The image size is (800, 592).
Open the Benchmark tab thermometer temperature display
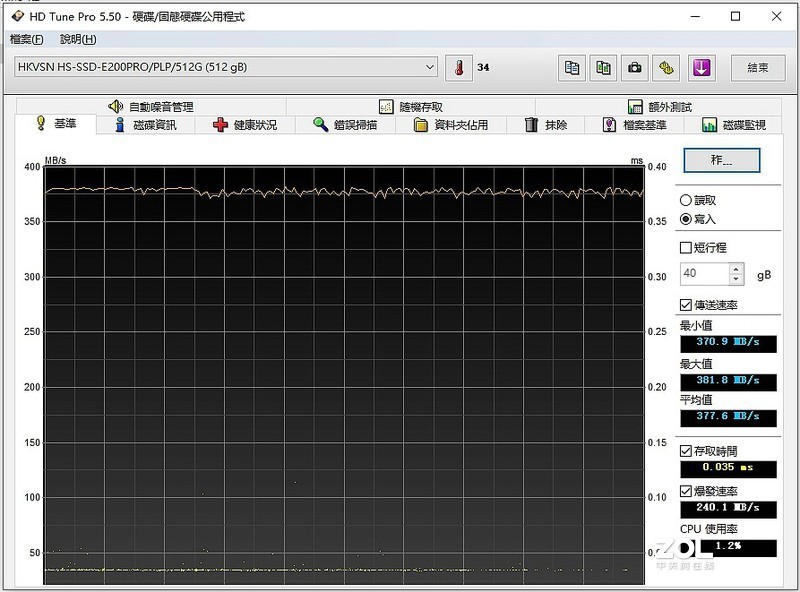pyautogui.click(x=458, y=66)
